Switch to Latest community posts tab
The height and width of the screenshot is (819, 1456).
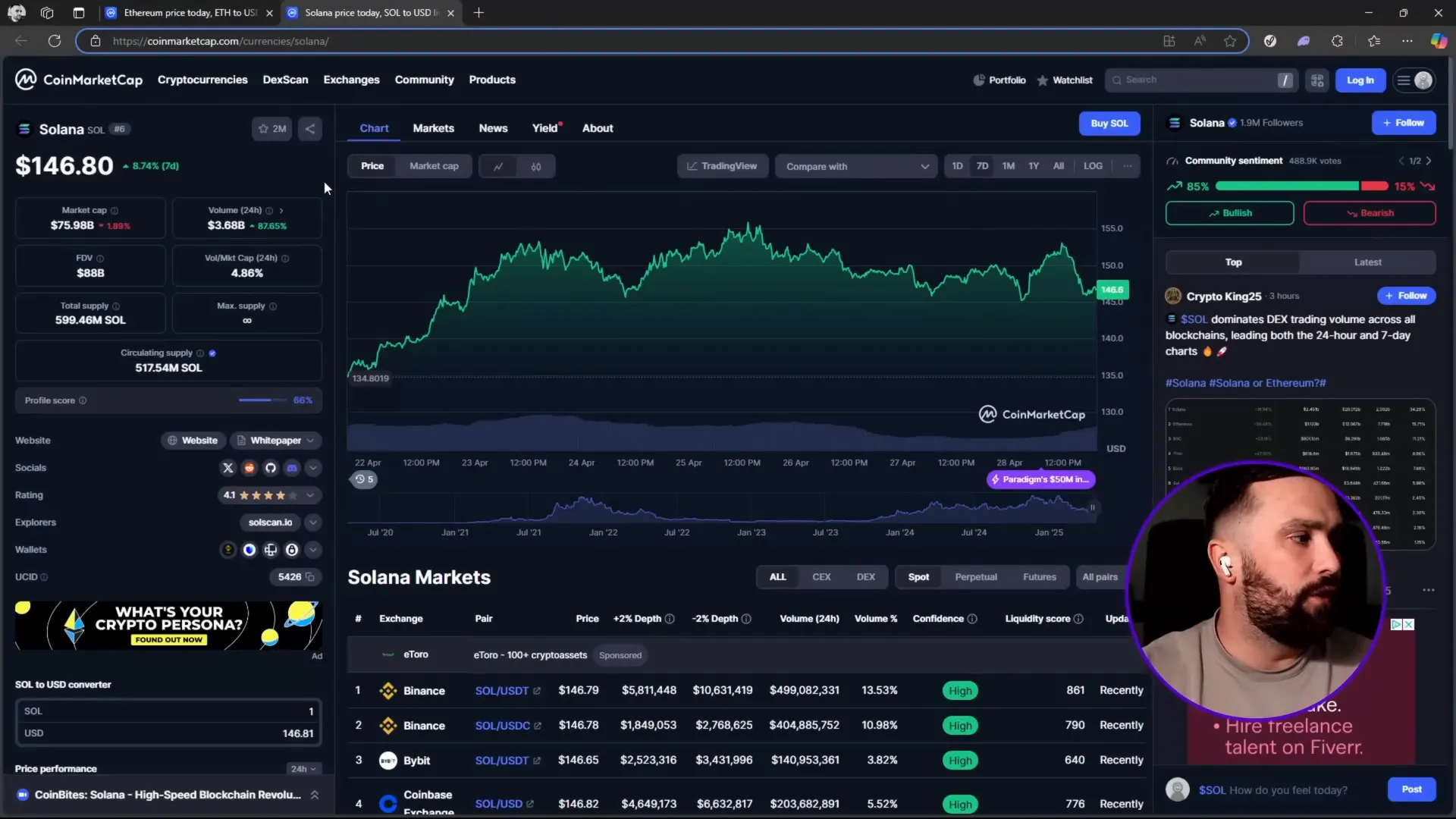tap(1367, 262)
